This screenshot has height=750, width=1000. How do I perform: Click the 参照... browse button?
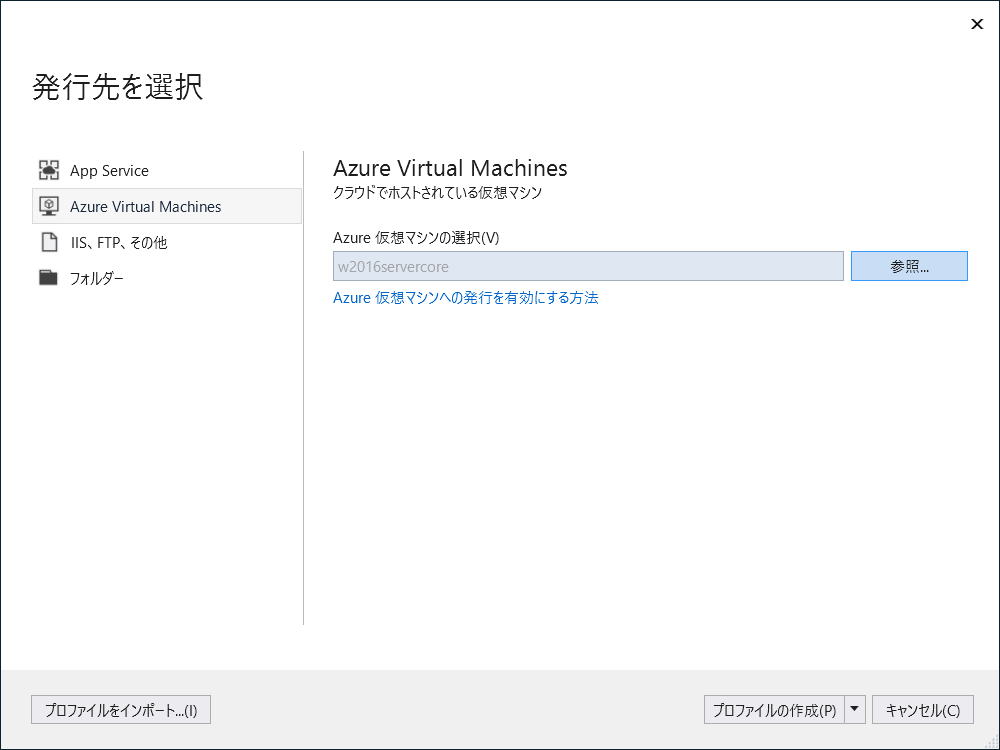909,266
